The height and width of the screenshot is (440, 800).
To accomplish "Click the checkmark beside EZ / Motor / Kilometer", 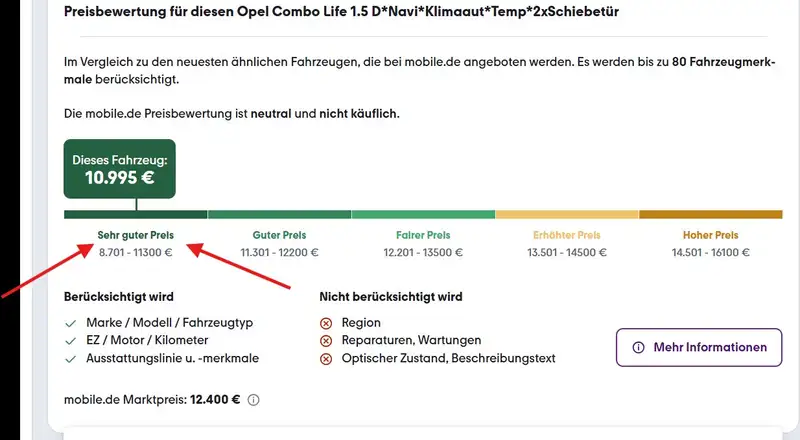I will [70, 341].
